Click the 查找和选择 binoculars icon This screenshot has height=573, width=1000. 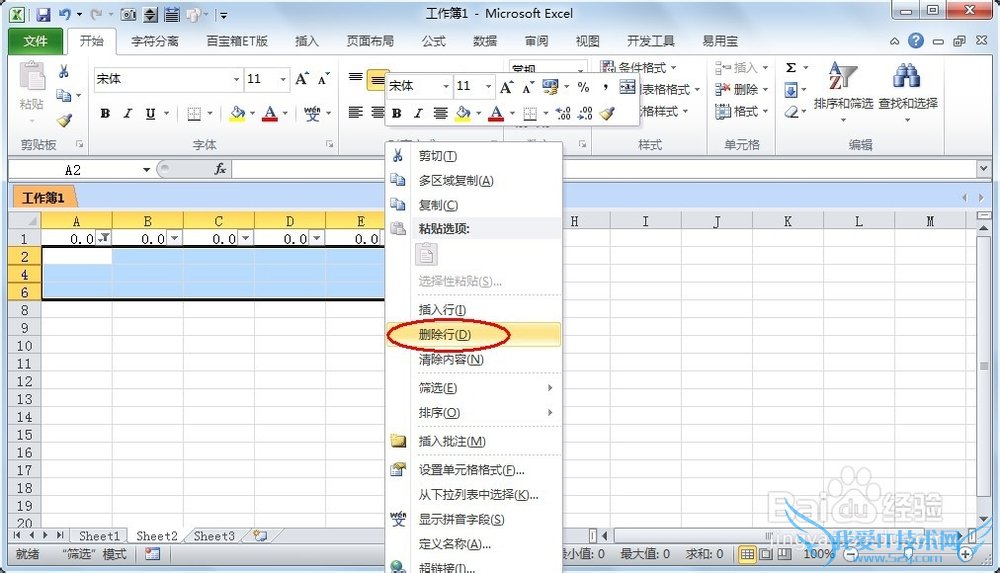[906, 75]
